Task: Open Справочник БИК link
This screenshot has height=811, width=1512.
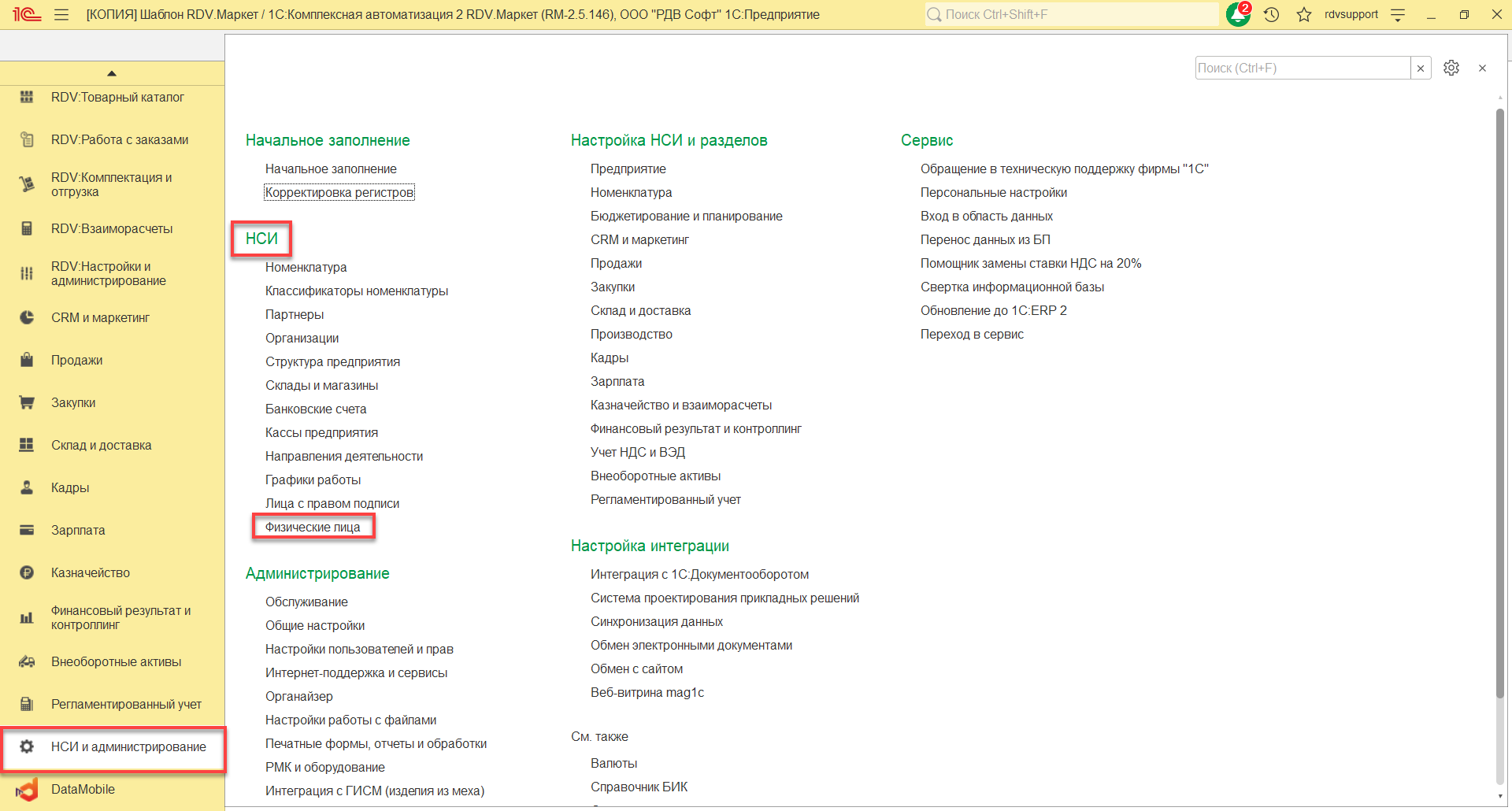Action: (639, 787)
